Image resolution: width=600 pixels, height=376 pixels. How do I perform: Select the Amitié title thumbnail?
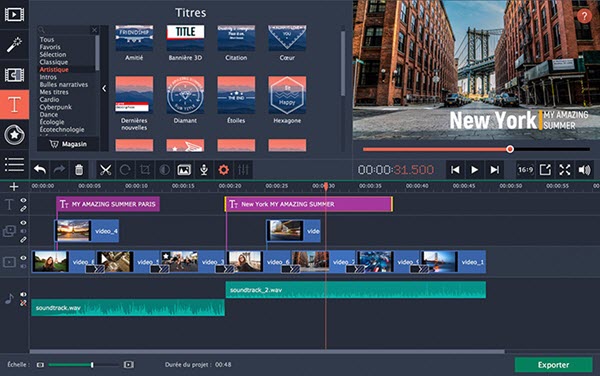tap(134, 38)
